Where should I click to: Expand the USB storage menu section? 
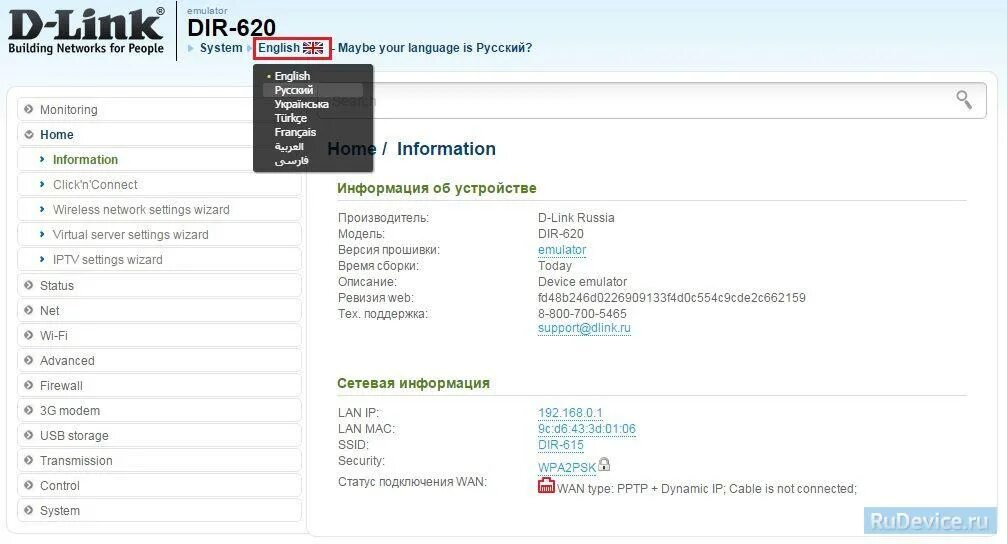pos(159,435)
